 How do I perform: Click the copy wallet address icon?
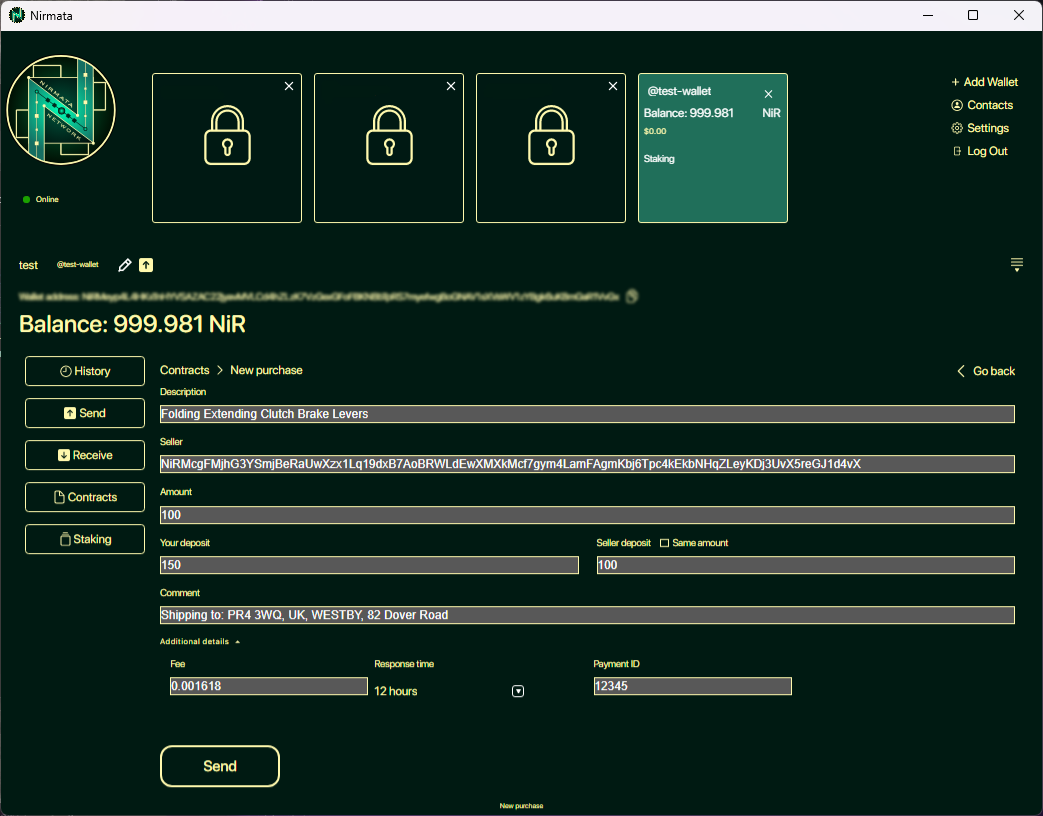[x=632, y=296]
